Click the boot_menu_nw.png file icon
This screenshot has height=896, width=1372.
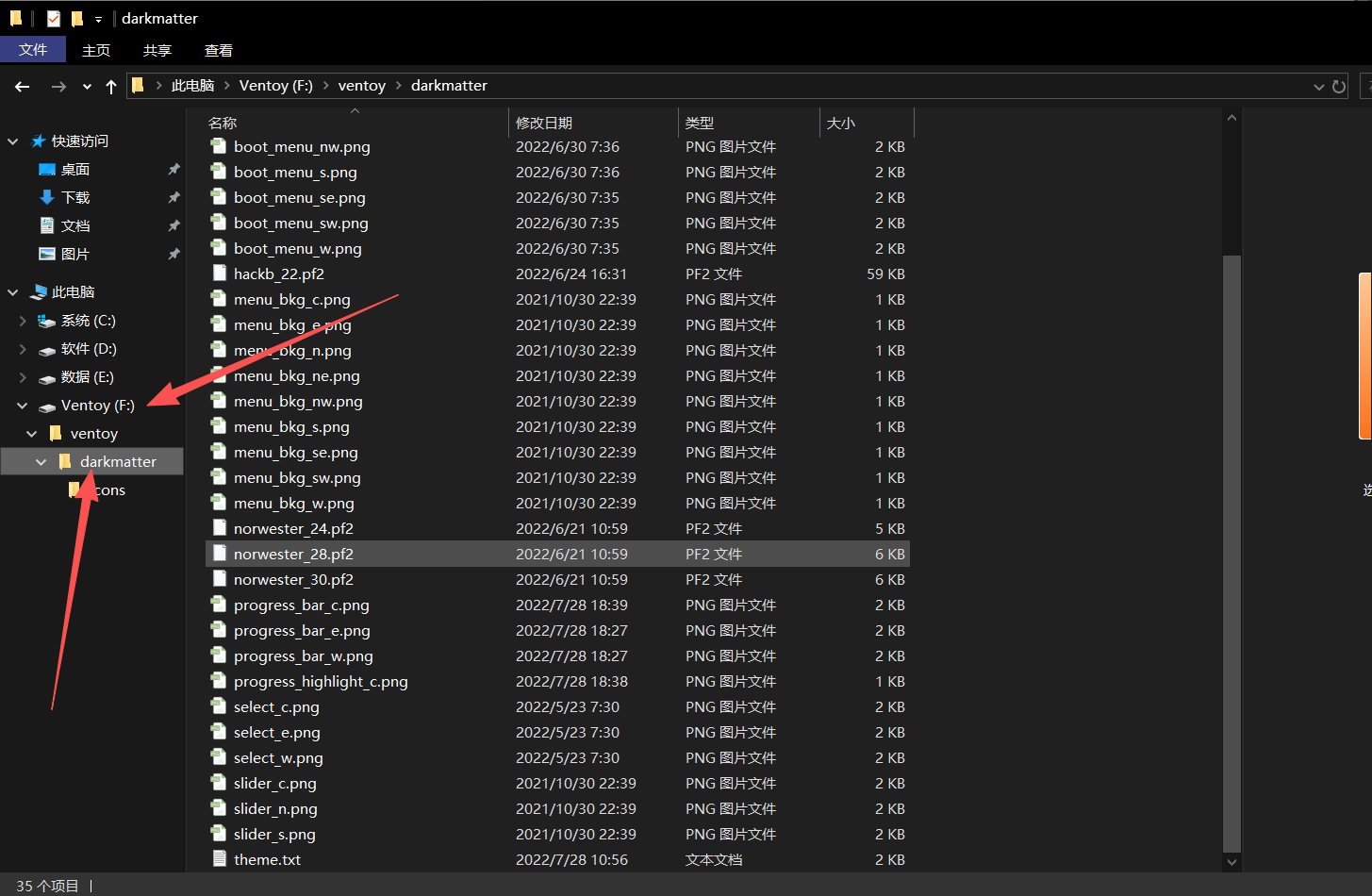coord(219,146)
